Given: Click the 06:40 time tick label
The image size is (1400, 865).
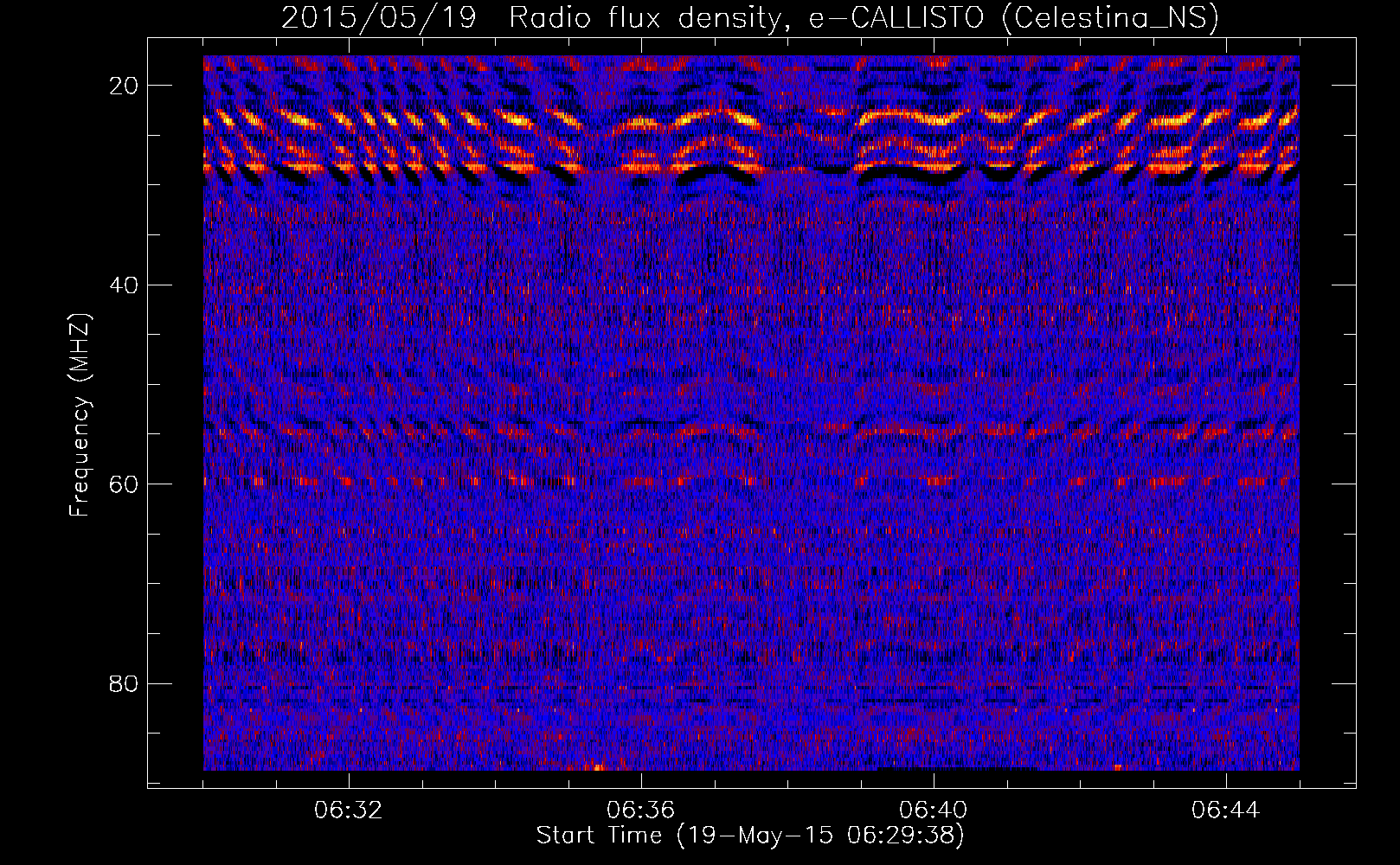Looking at the screenshot, I should point(934,811).
